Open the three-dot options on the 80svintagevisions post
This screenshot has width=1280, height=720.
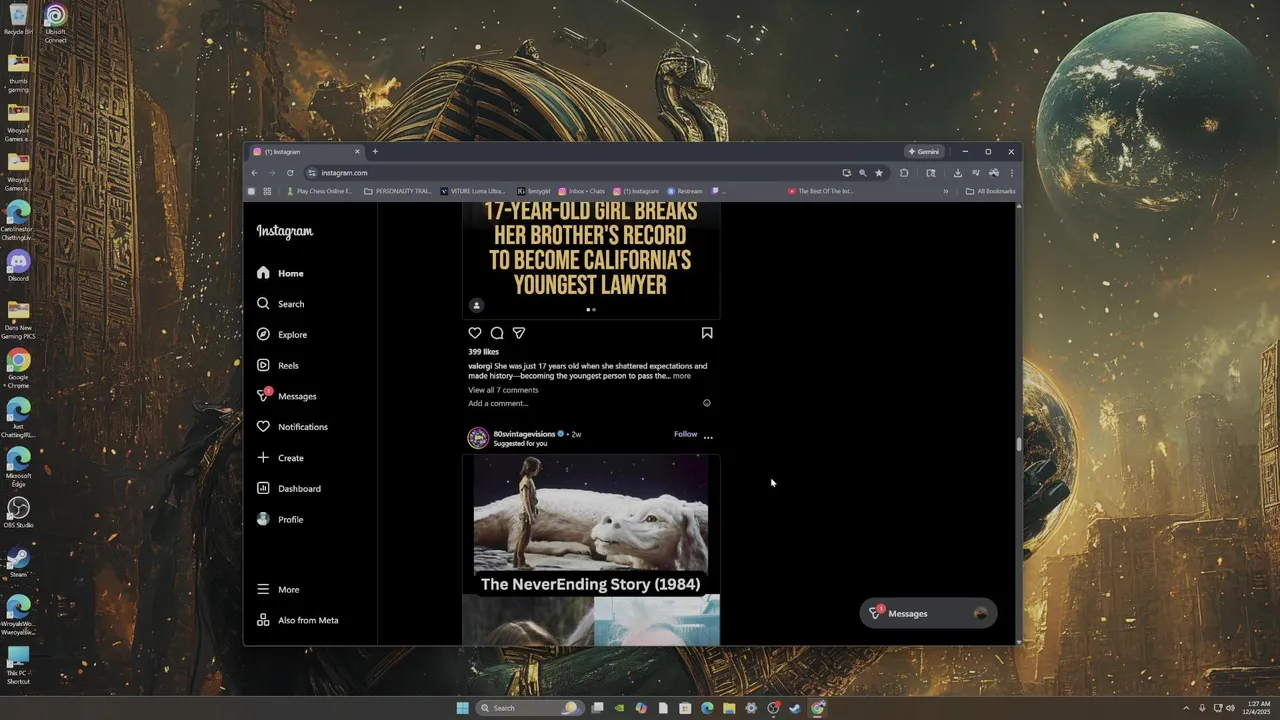tap(708, 437)
